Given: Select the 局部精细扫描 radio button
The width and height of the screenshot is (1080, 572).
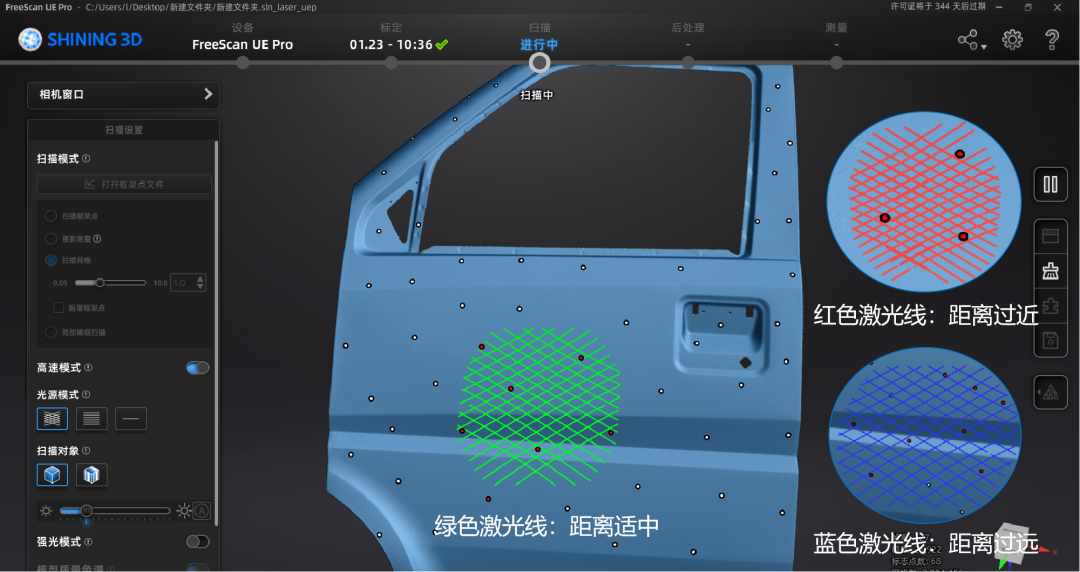Looking at the screenshot, I should [x=51, y=332].
